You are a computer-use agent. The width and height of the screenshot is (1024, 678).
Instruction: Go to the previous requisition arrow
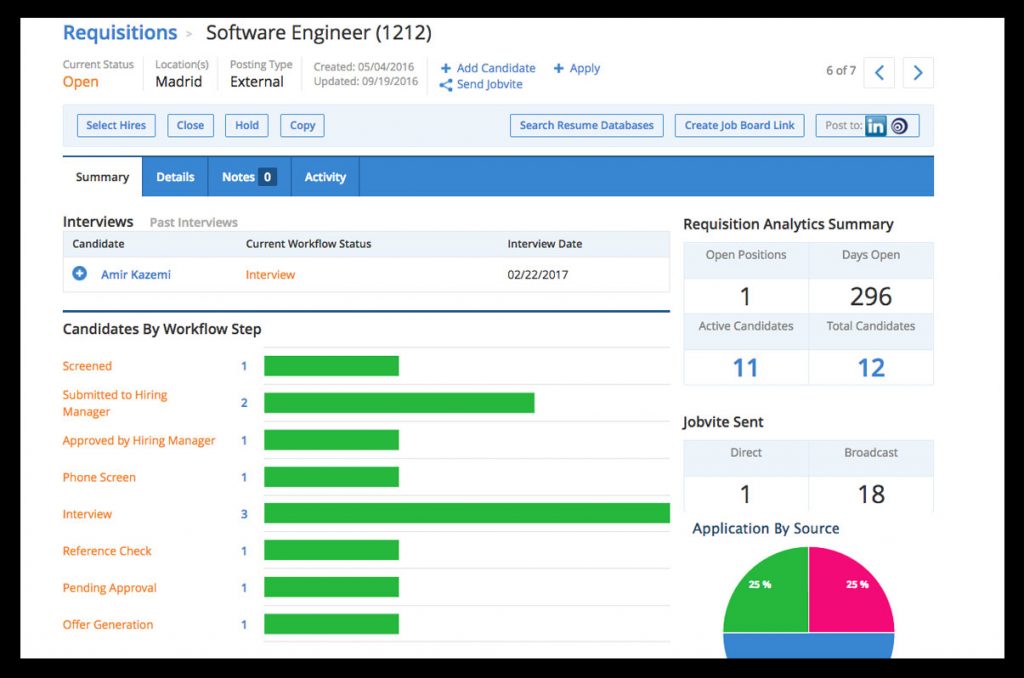point(879,73)
